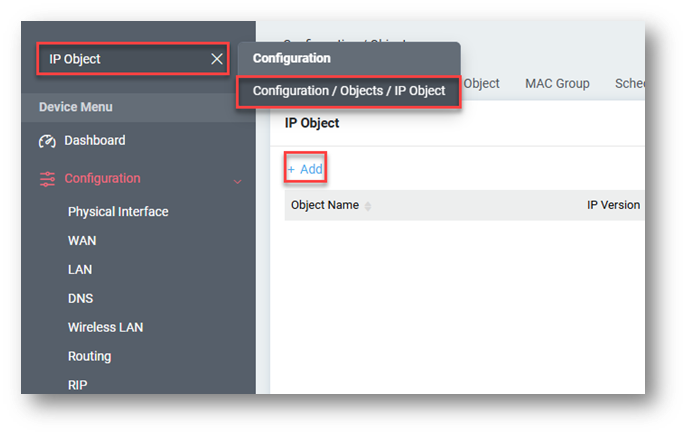Screen dimensions: 687x436
Task: Open the WAN settings page
Action: click(x=82, y=241)
